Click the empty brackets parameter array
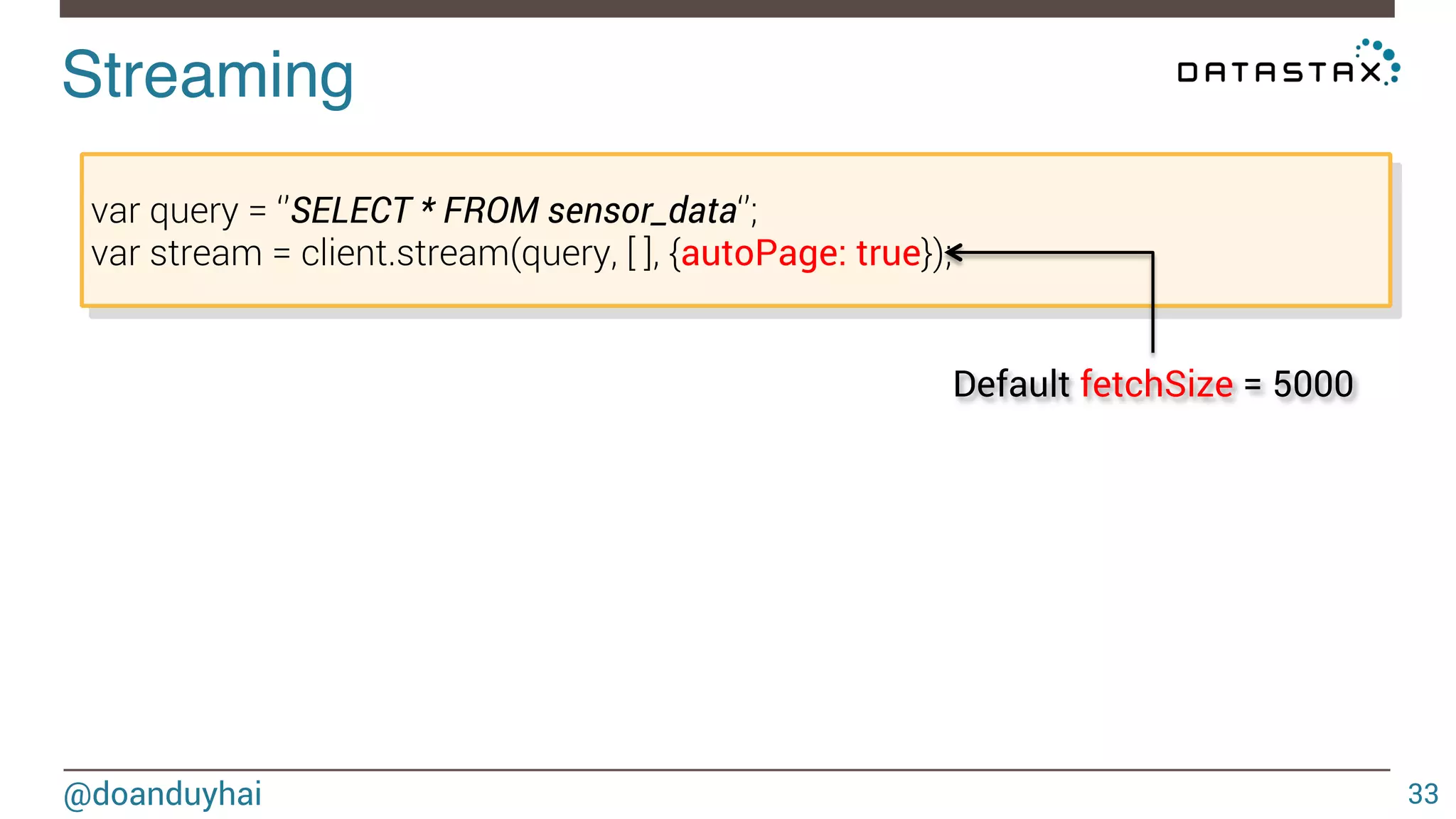1456x819 pixels. [x=640, y=254]
